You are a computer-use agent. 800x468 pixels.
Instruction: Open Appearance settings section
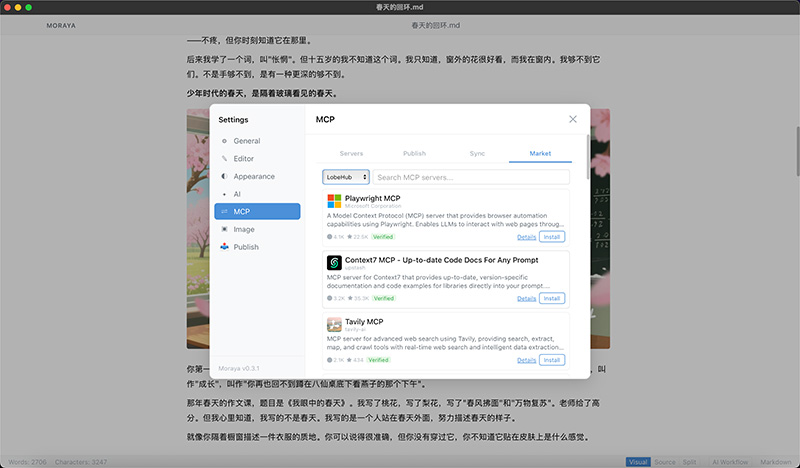click(253, 176)
